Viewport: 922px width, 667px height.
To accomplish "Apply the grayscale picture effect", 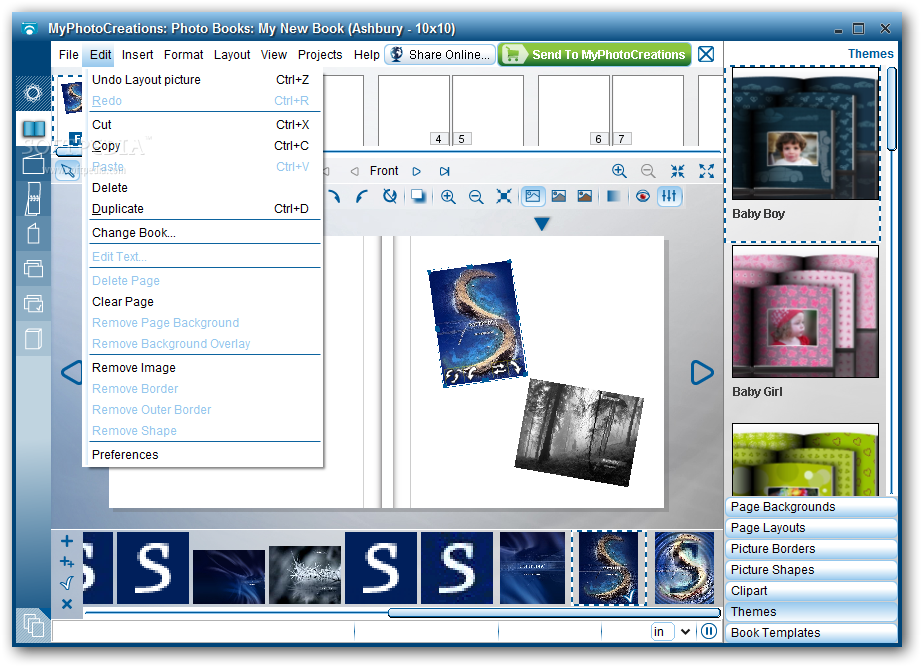I will (559, 196).
